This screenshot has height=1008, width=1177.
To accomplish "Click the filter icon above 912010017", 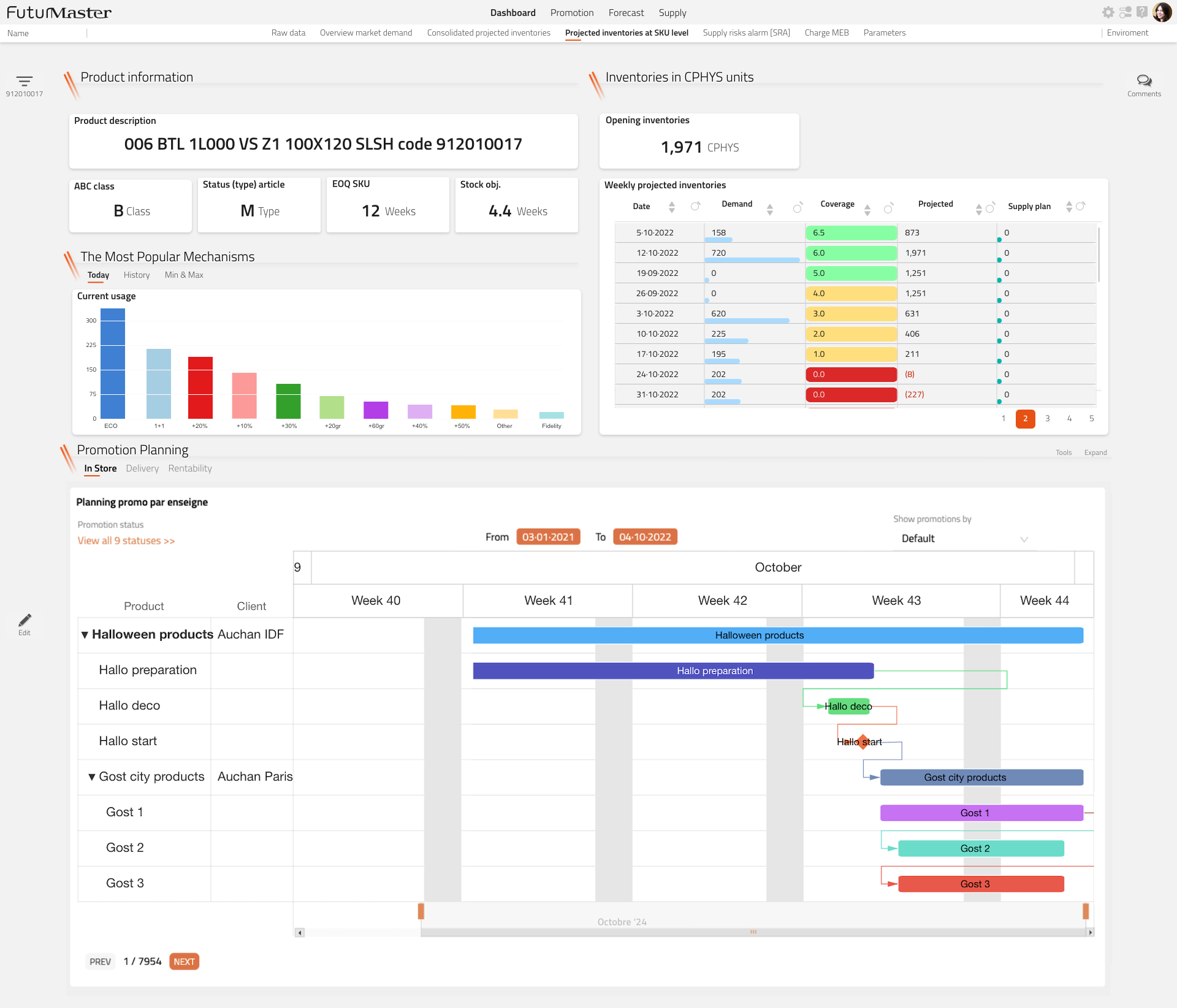I will pyautogui.click(x=25, y=82).
